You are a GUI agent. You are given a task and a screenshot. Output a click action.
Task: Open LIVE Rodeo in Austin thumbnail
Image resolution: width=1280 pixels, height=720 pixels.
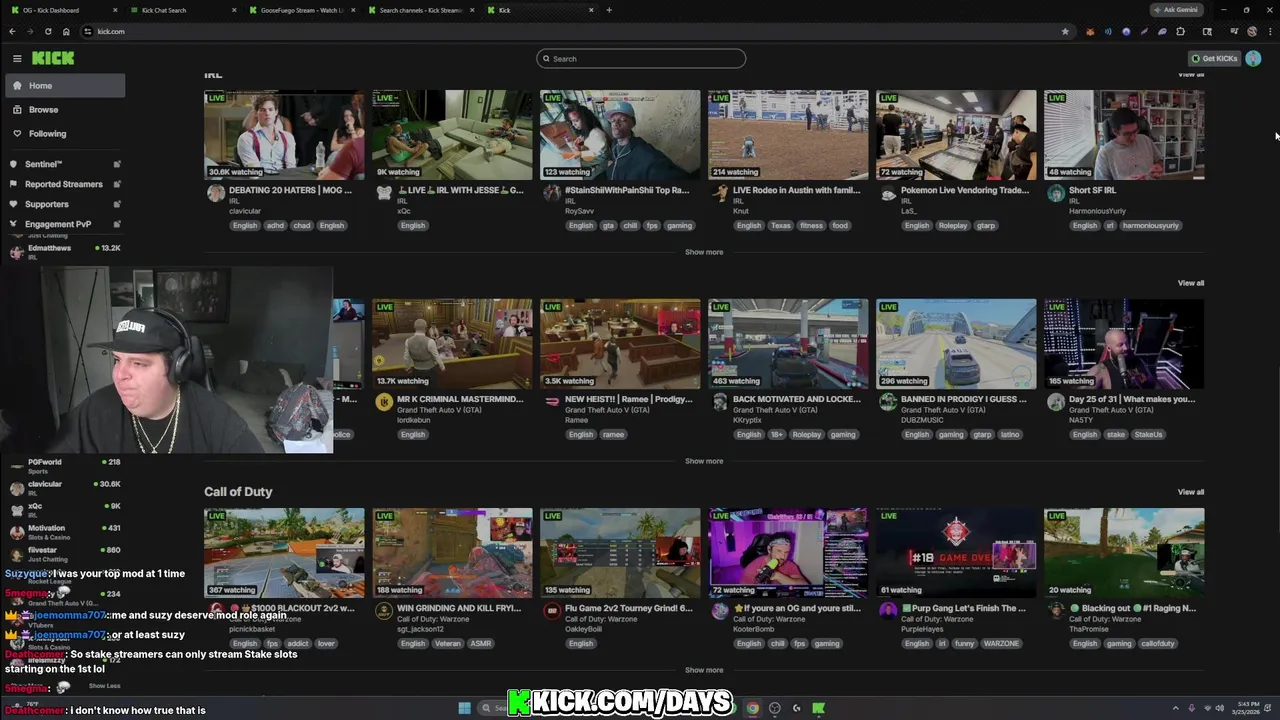pos(788,135)
